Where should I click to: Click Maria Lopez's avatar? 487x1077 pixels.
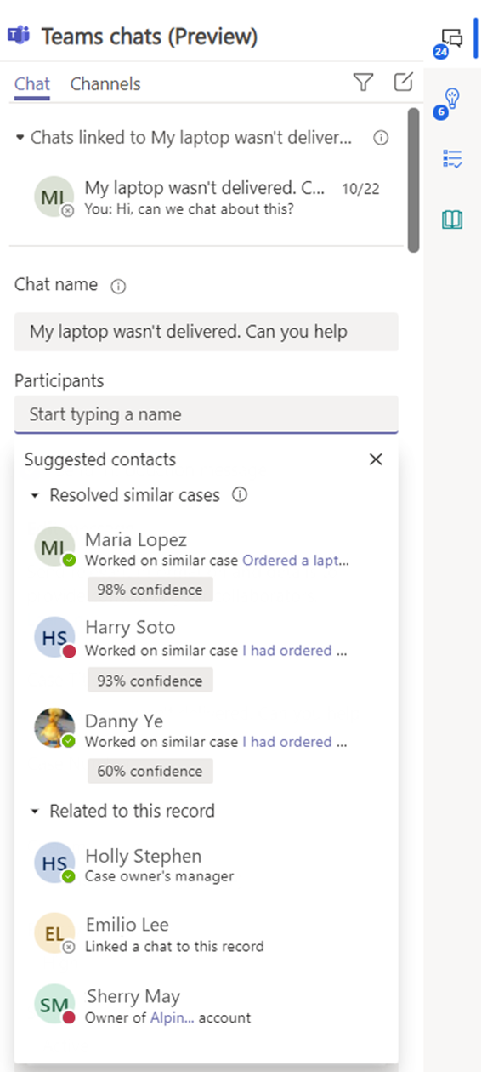click(x=54, y=547)
